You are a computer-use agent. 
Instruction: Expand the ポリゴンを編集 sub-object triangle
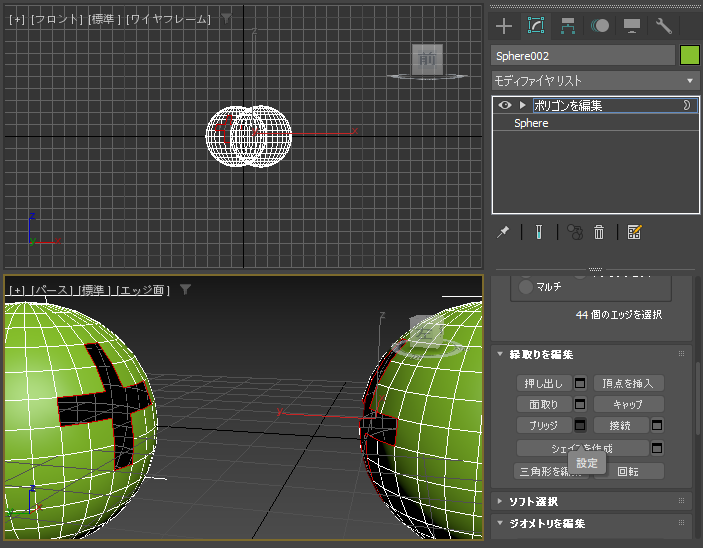522,105
